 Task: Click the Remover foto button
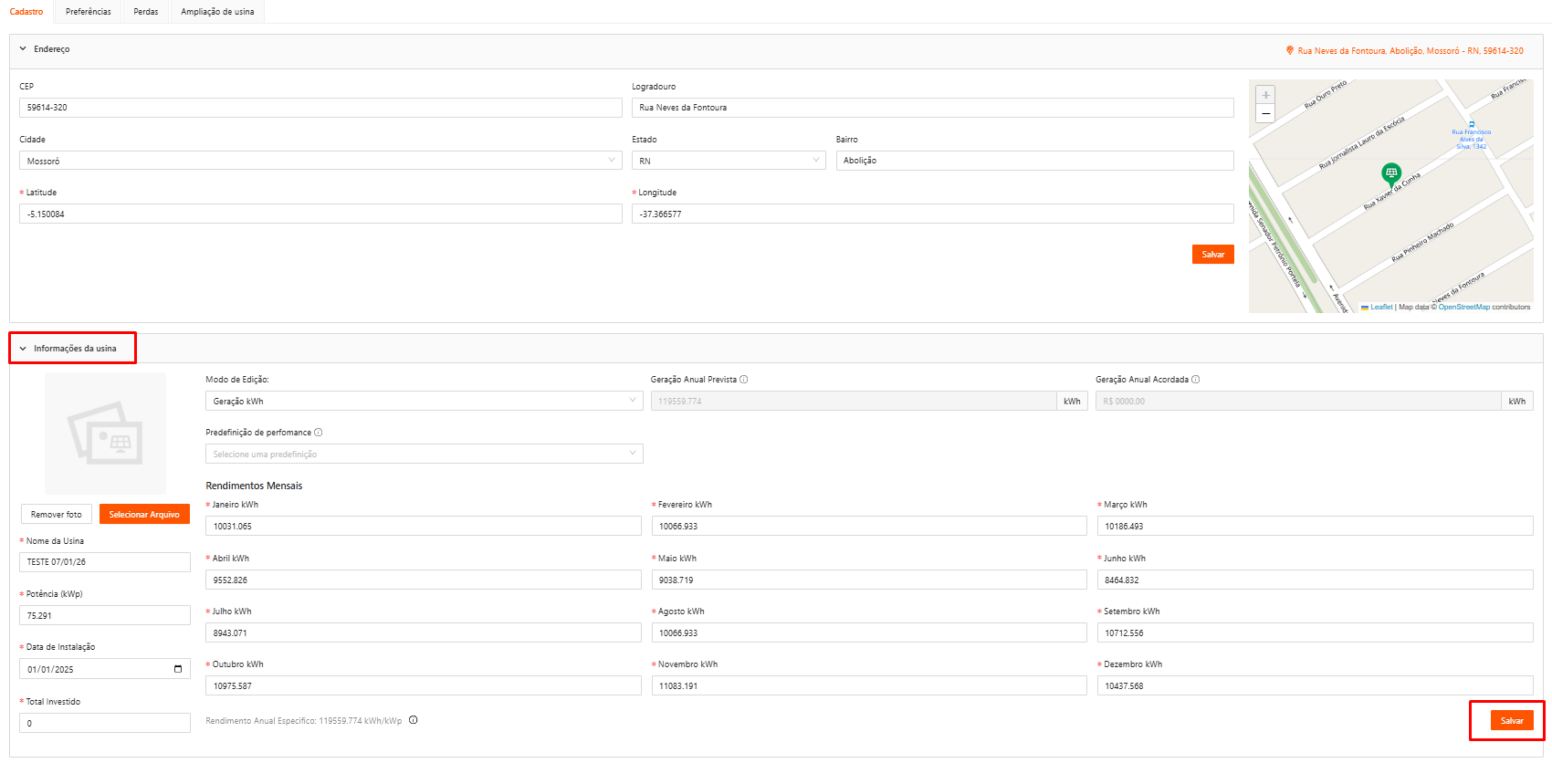(x=57, y=514)
